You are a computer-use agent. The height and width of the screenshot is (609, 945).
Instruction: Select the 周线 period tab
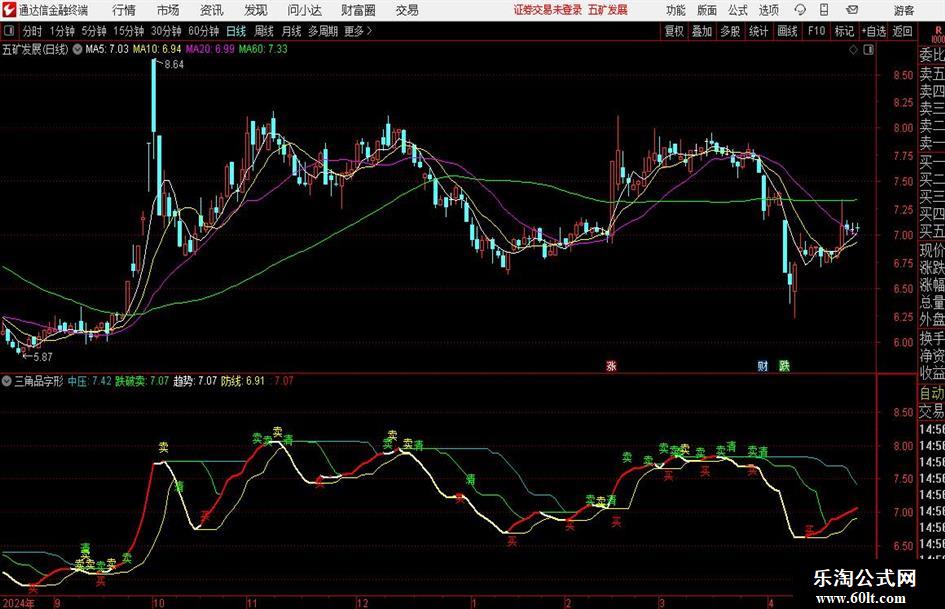coord(264,31)
